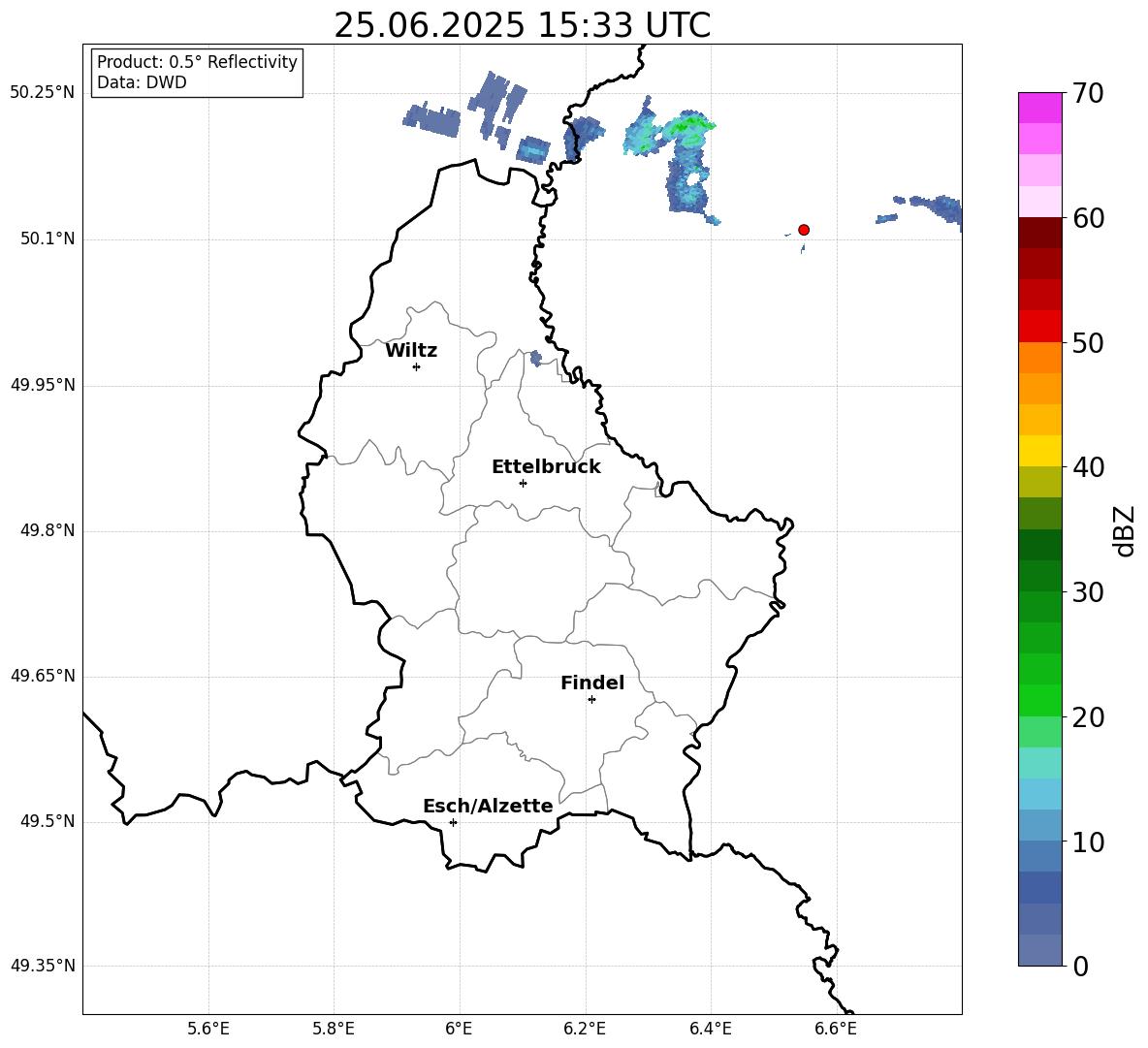Click the bright green colorbar segment above 20
1148x1048 pixels.
point(1040,700)
